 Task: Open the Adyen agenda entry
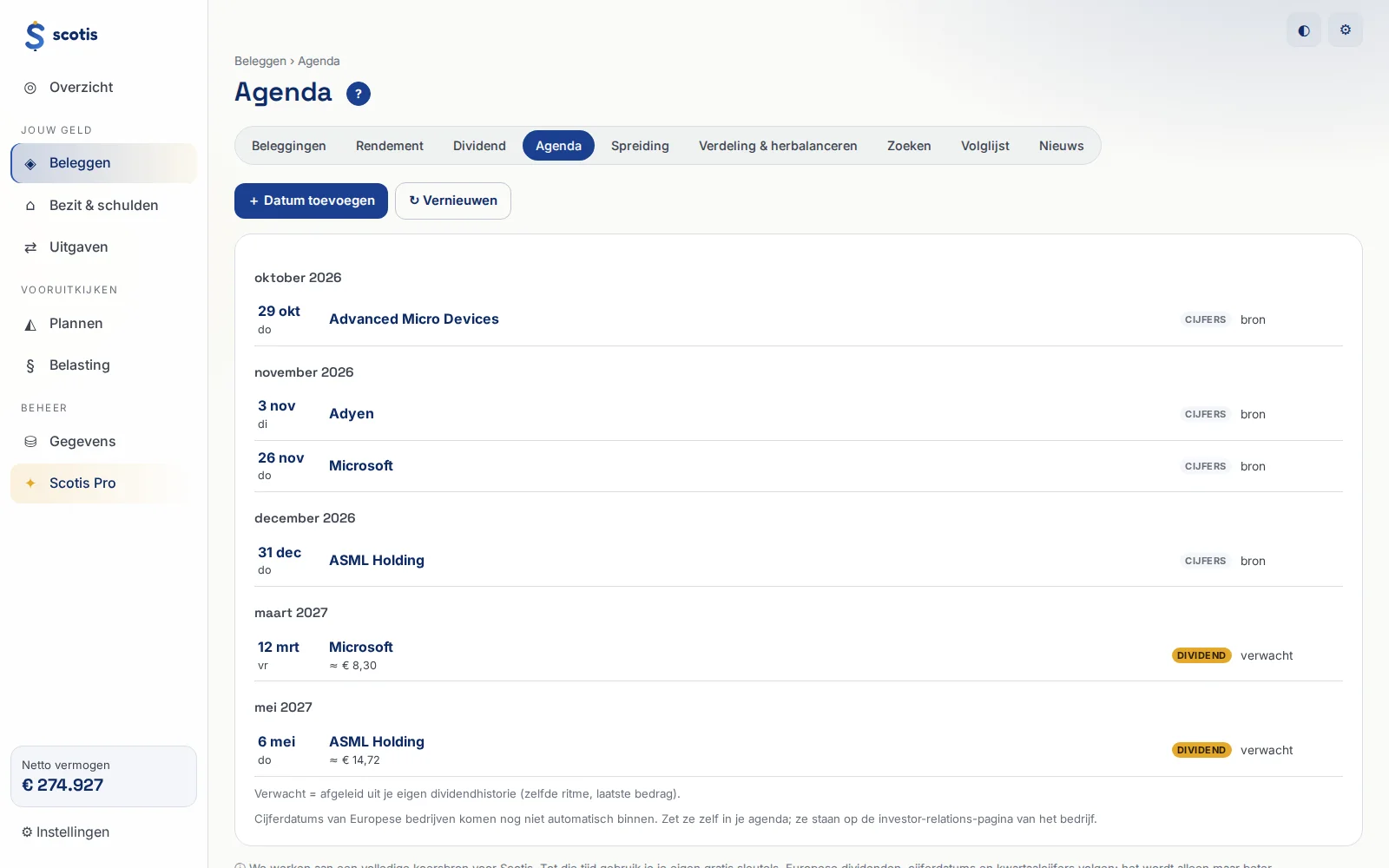pyautogui.click(x=352, y=414)
